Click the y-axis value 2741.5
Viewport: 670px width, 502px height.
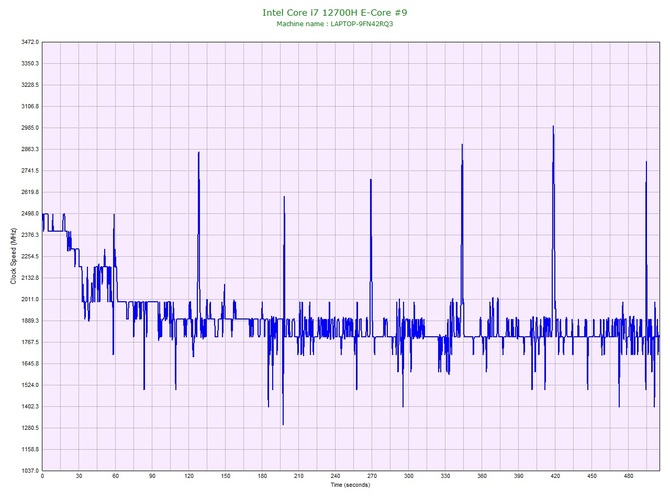(x=30, y=171)
